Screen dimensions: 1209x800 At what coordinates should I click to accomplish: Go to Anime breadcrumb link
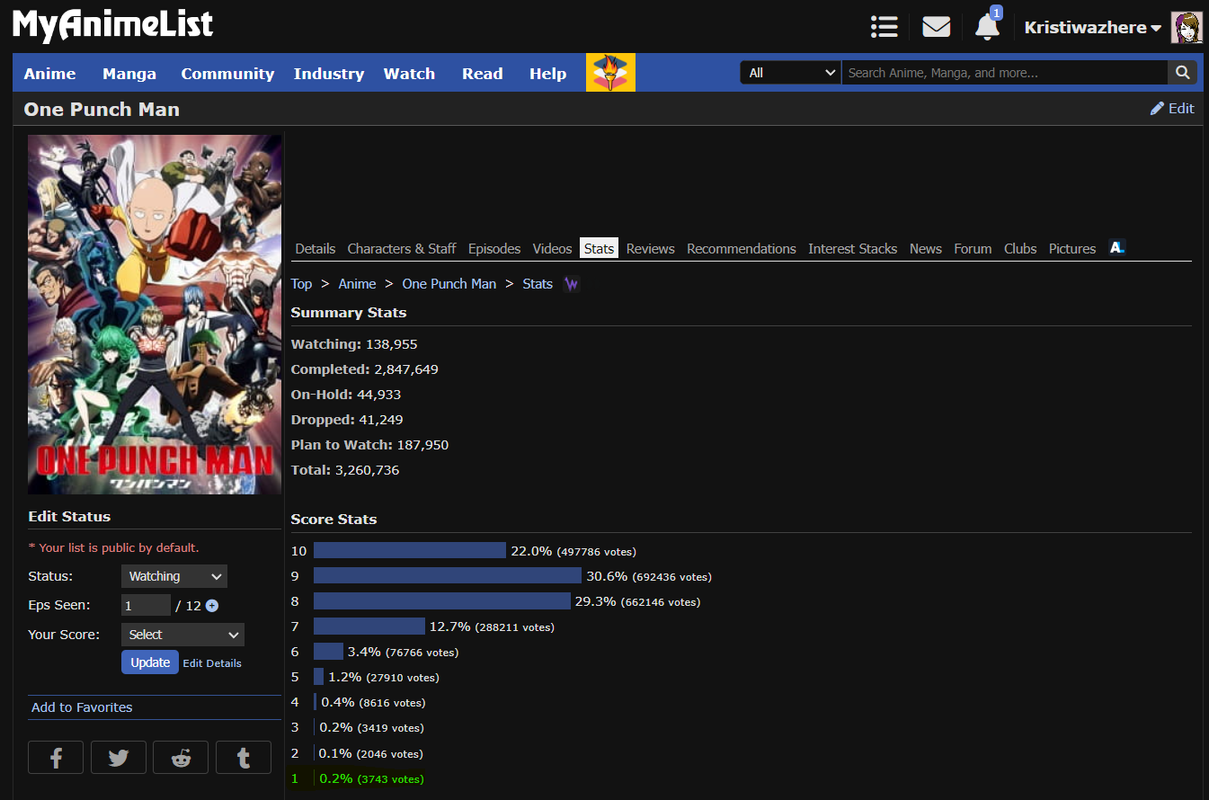coord(357,284)
